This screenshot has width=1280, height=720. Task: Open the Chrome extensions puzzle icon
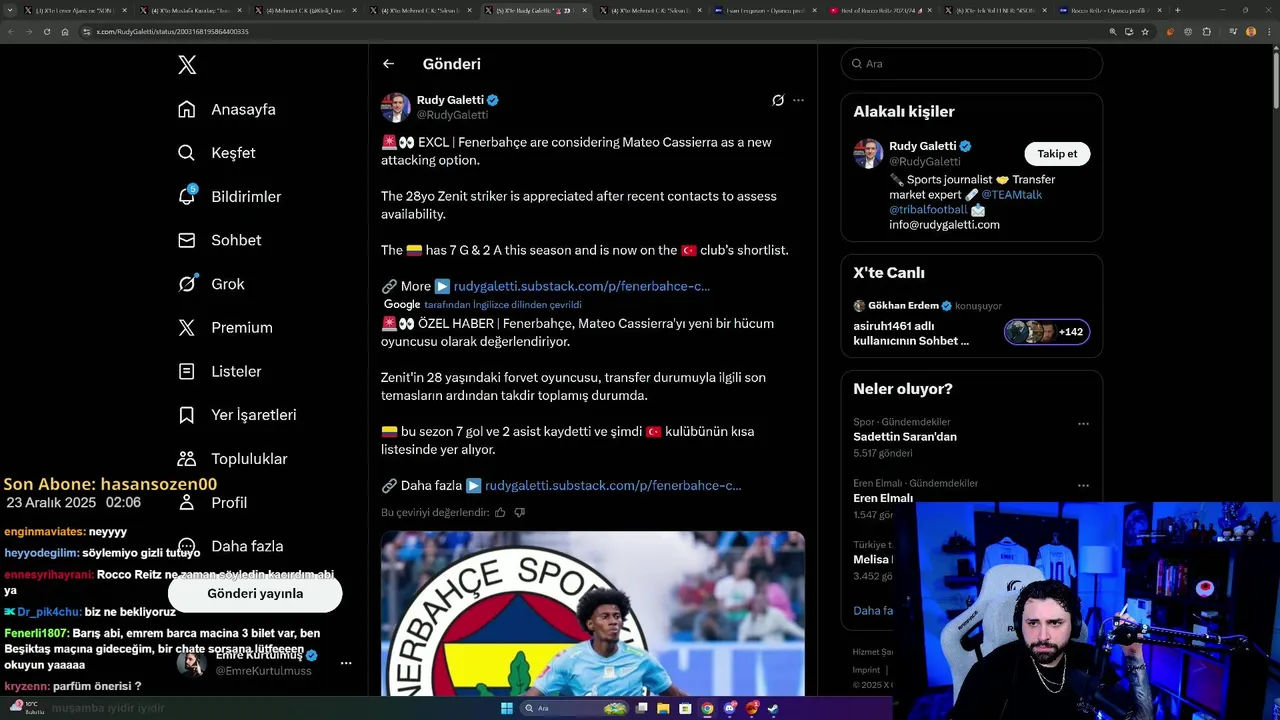(x=1207, y=32)
